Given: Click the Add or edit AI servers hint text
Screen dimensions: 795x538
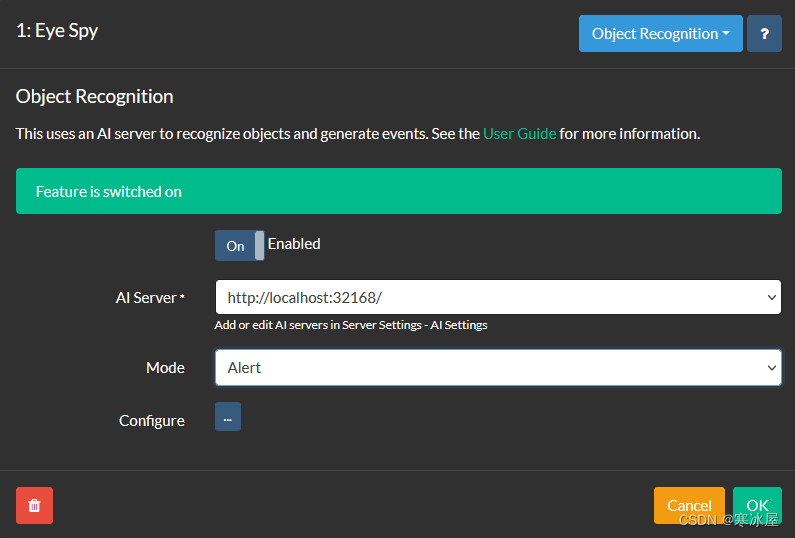Looking at the screenshot, I should click(x=351, y=325).
